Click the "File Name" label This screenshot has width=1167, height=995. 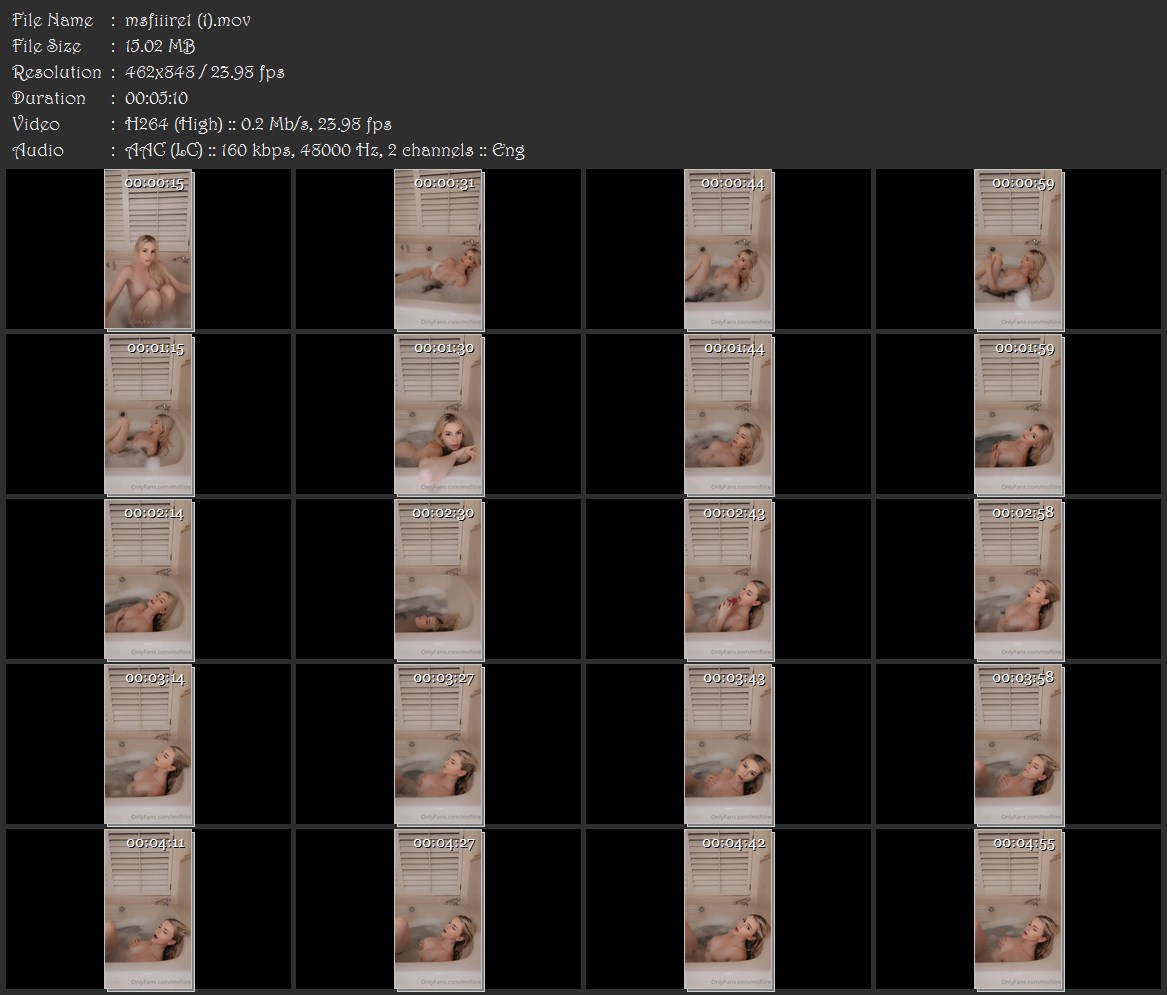(53, 20)
